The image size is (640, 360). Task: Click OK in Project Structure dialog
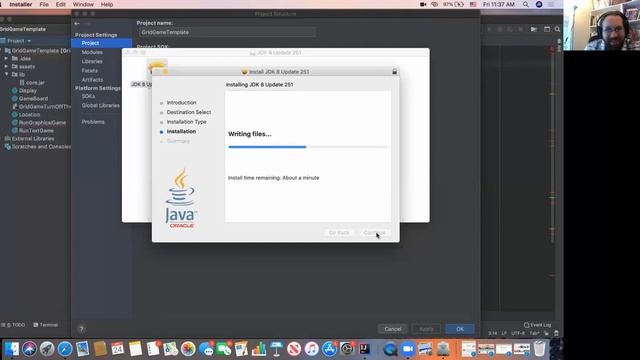tap(460, 329)
